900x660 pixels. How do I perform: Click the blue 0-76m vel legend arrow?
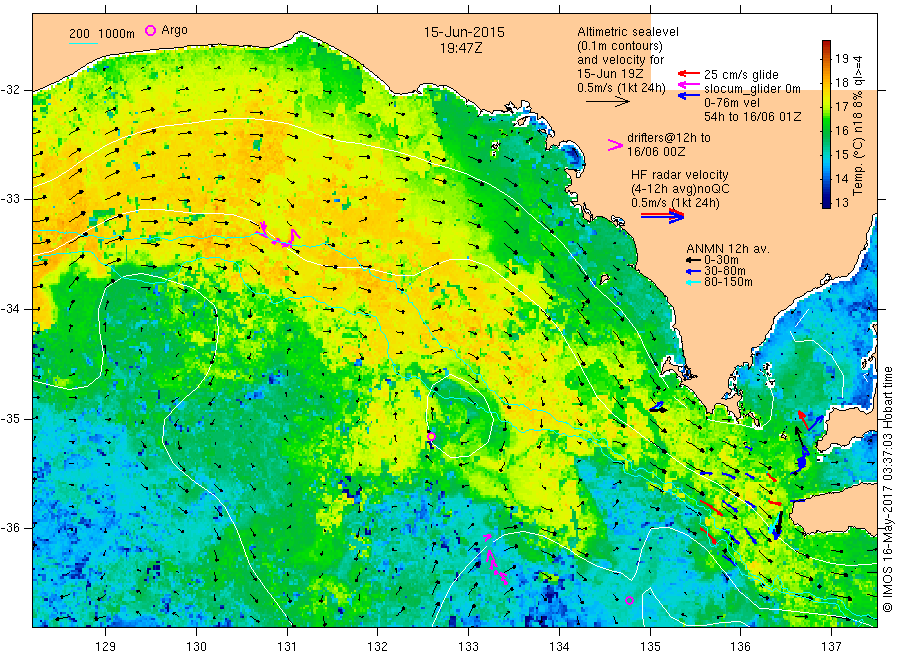coord(688,95)
